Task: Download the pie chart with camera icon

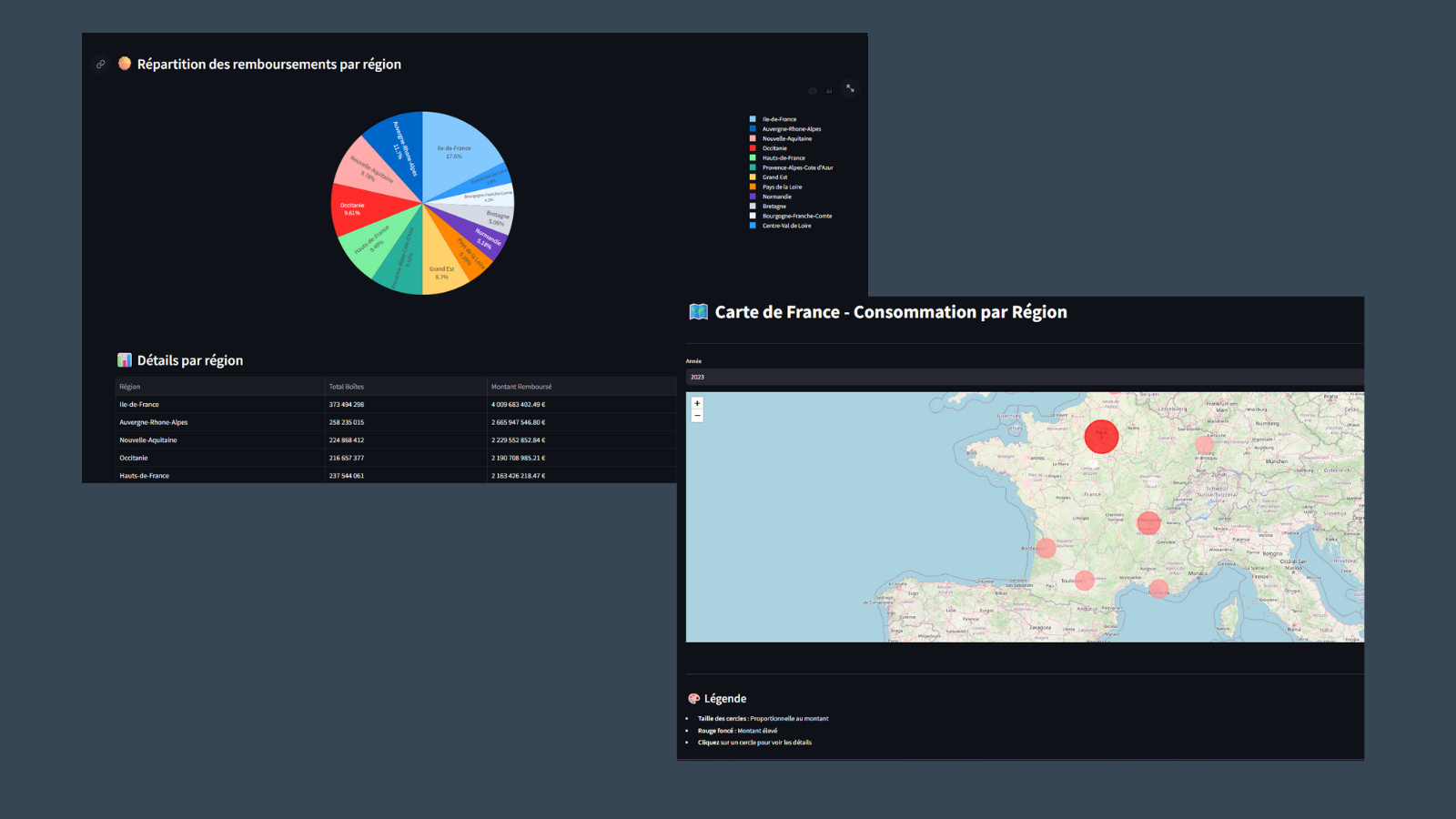Action: pos(813,91)
